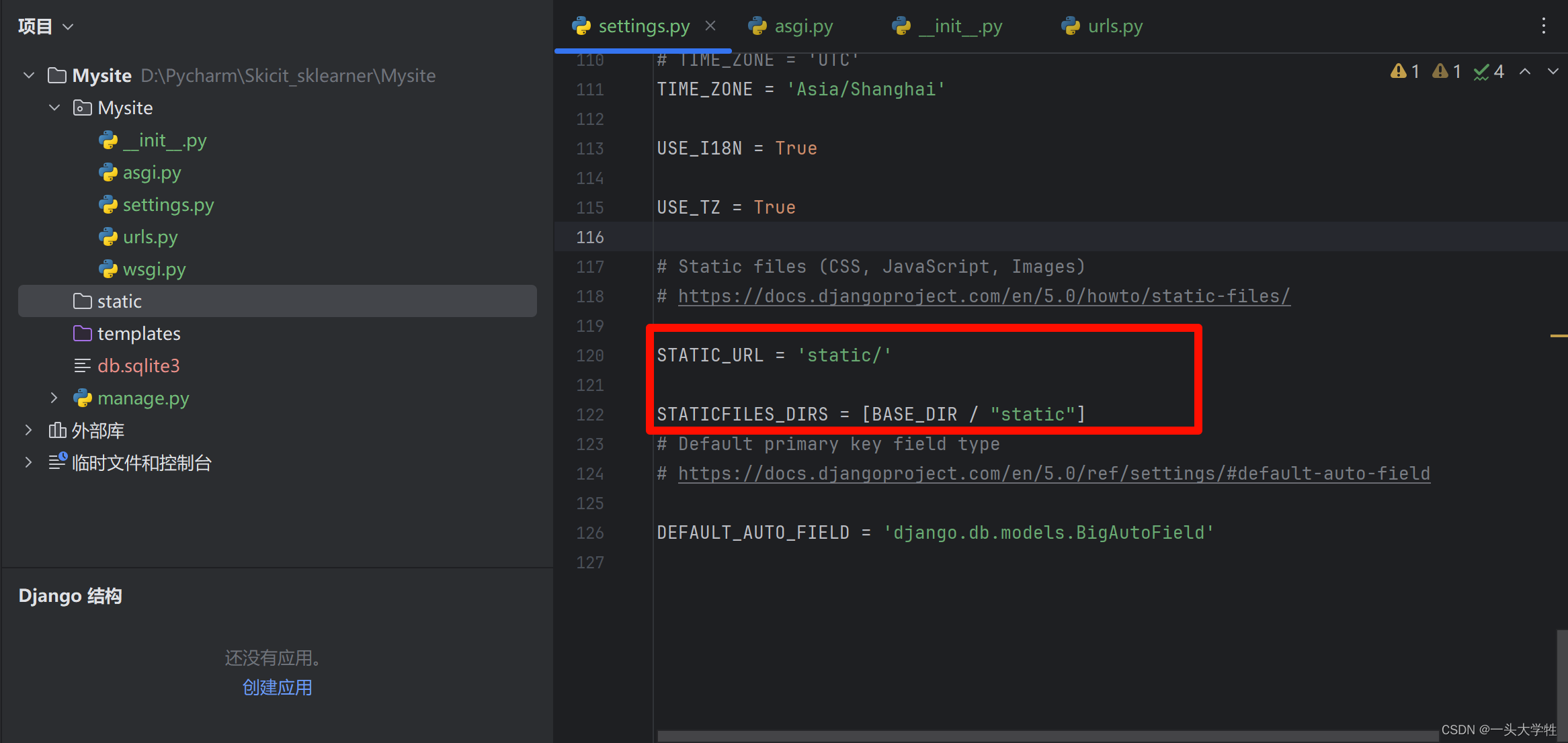
Task: Click the db.sqlite3 database file icon
Action: coord(82,365)
